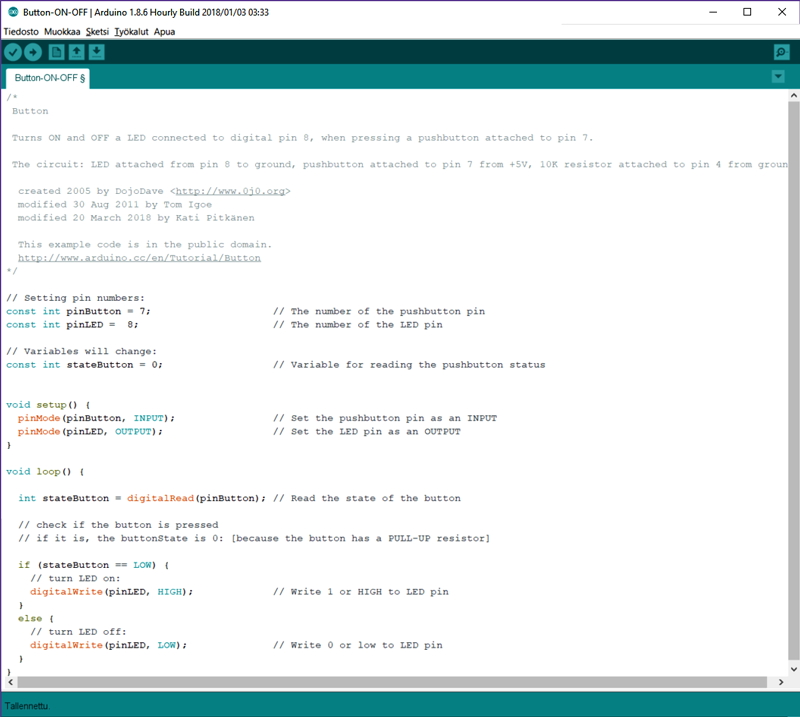Viewport: 800px width, 717px height.
Task: Click the 'modified 20 March 2018 by Kati Pitkänen' line
Action: pos(136,217)
